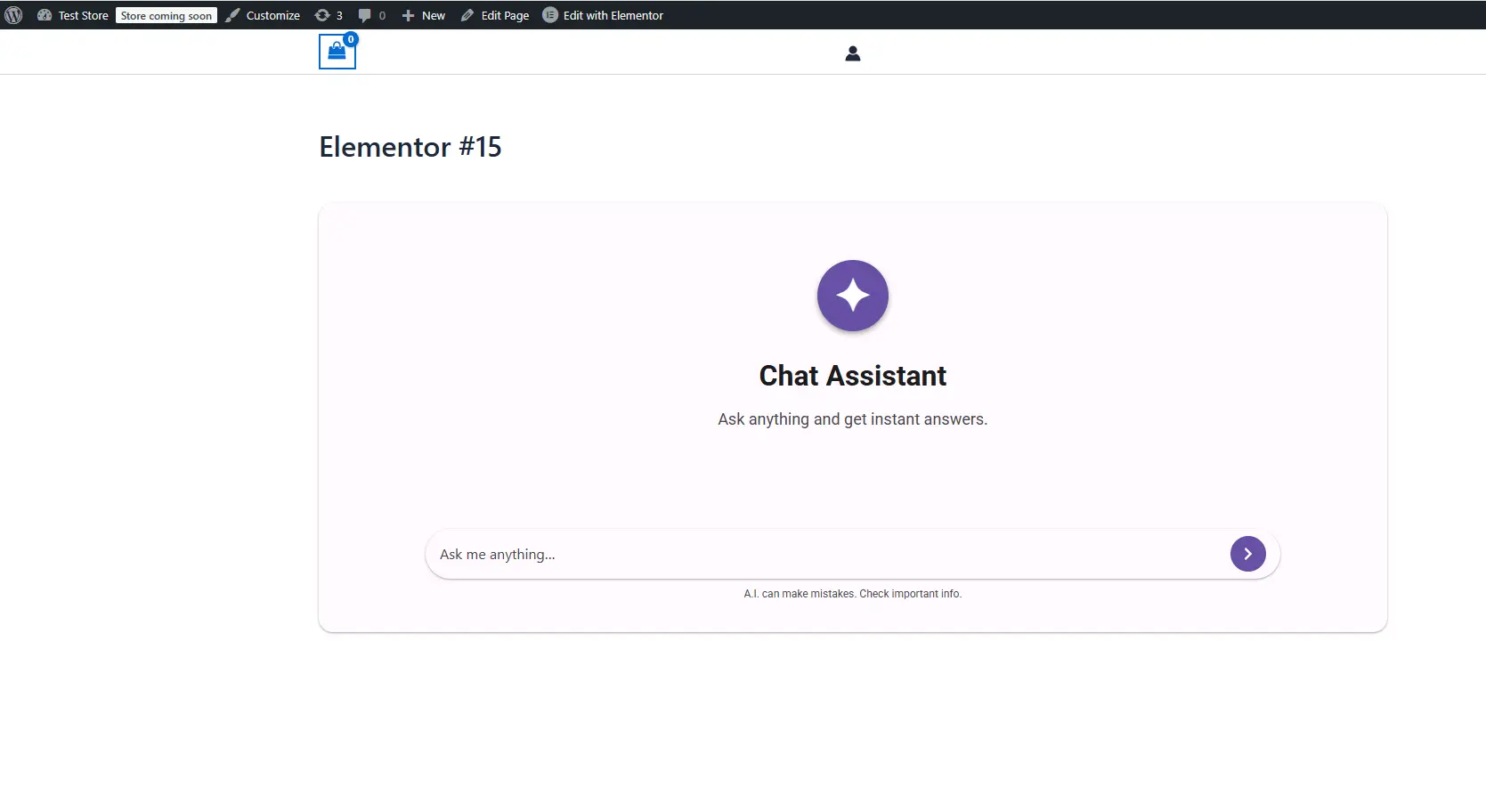Viewport: 1486px width, 812px height.
Task: Open the Customize link in admin bar
Action: [x=263, y=15]
